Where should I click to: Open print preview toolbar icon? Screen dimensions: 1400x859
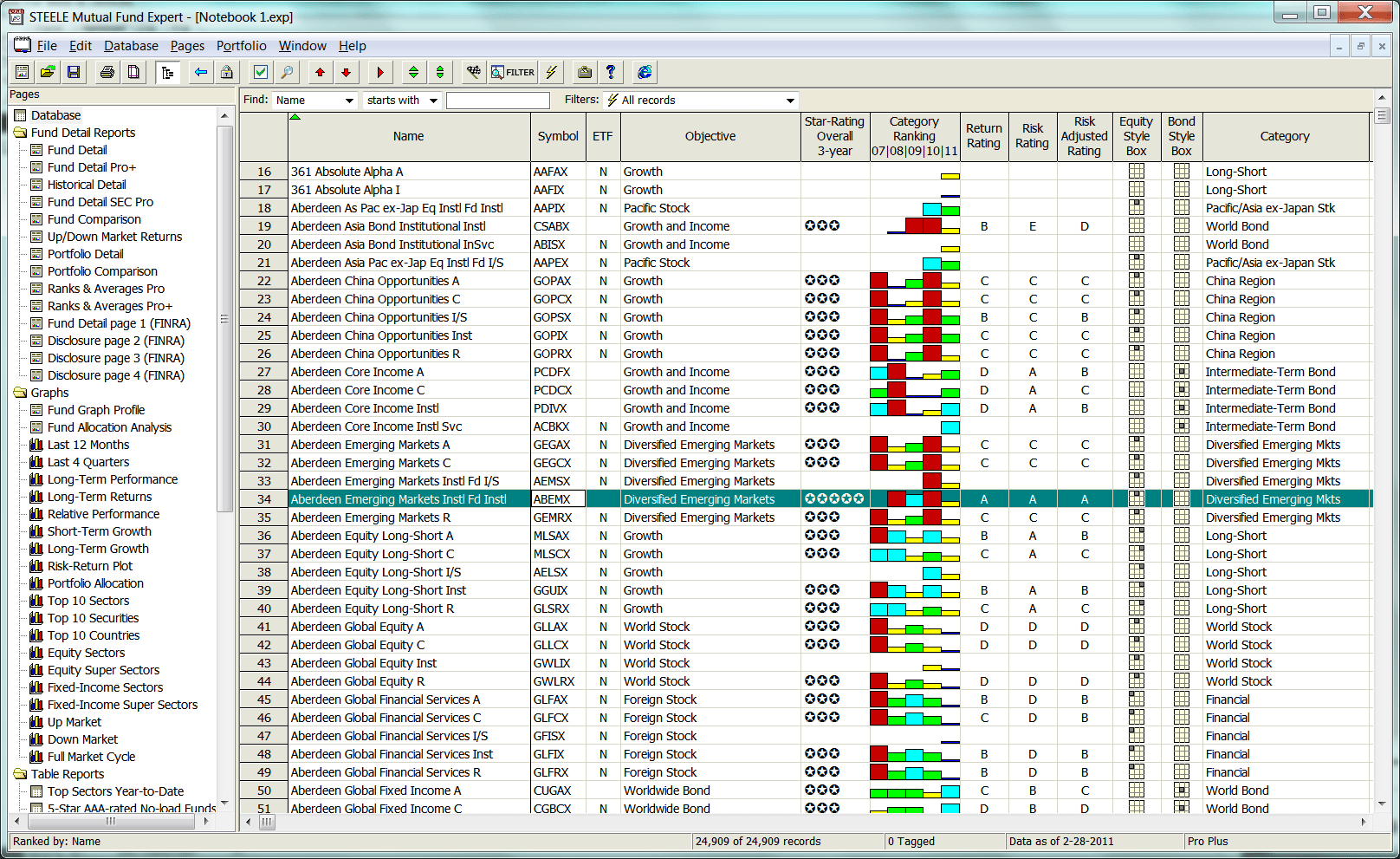pos(133,72)
